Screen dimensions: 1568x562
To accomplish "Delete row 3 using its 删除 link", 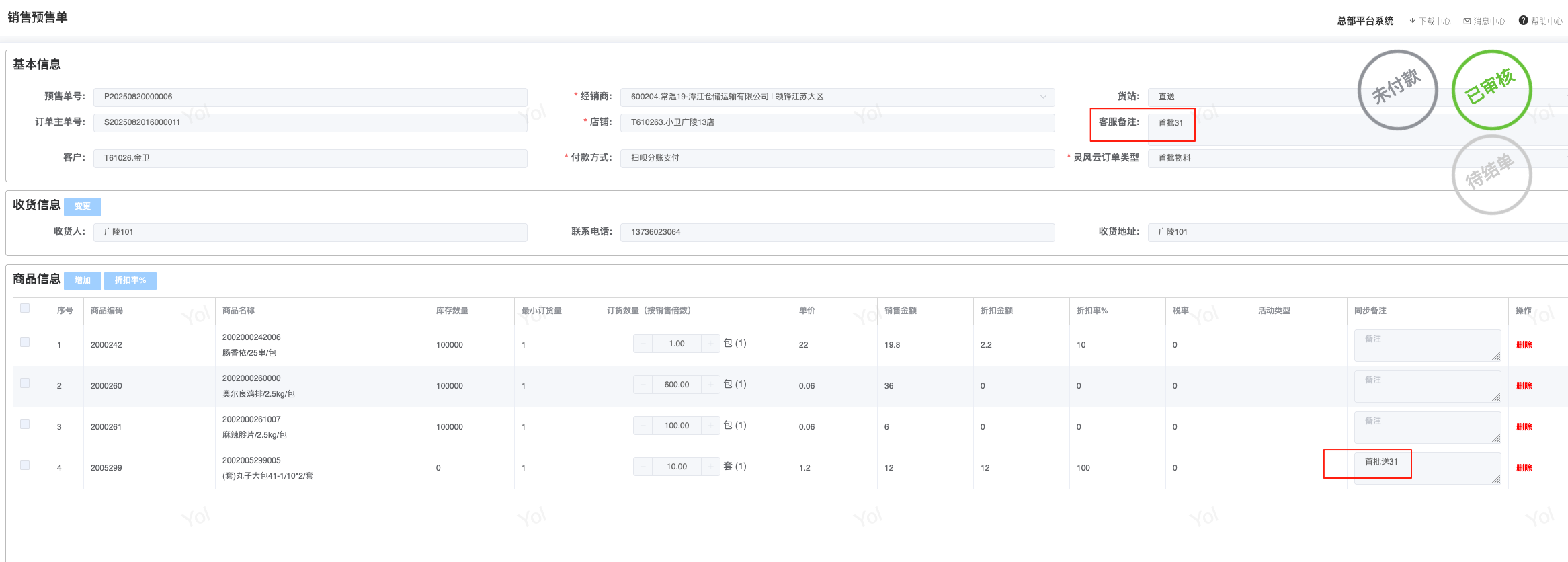I will point(1524,427).
